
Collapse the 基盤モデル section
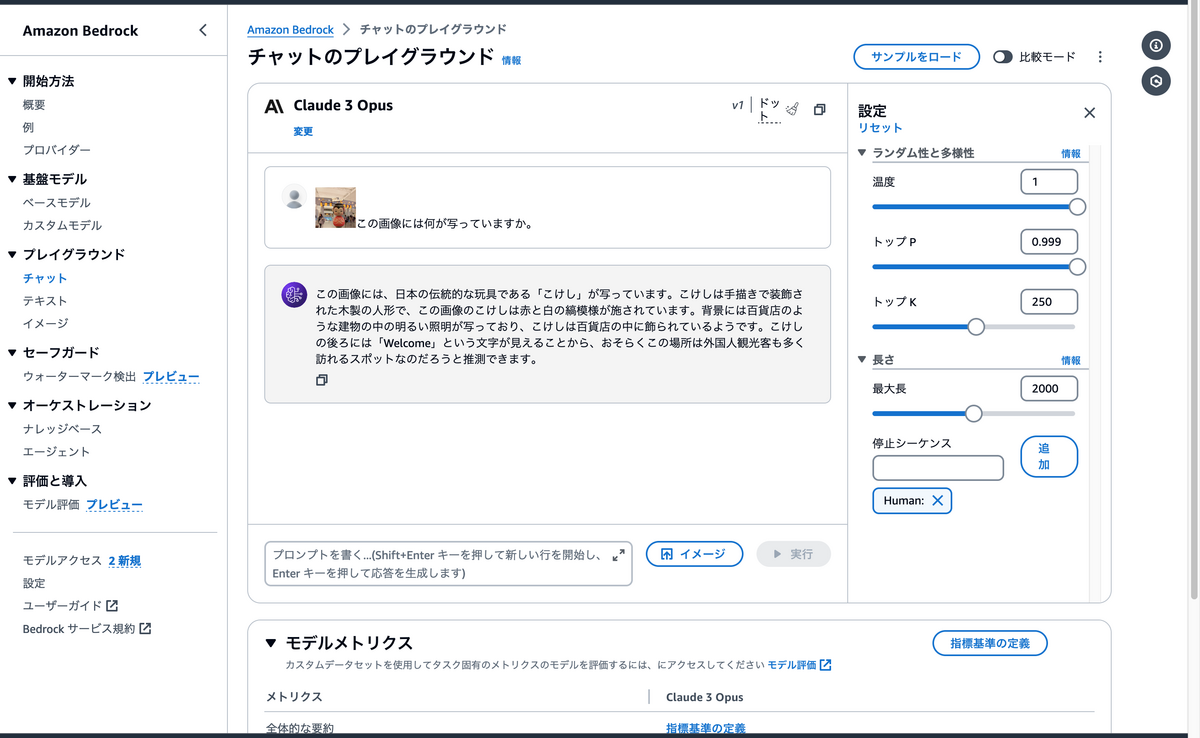pyautogui.click(x=12, y=179)
